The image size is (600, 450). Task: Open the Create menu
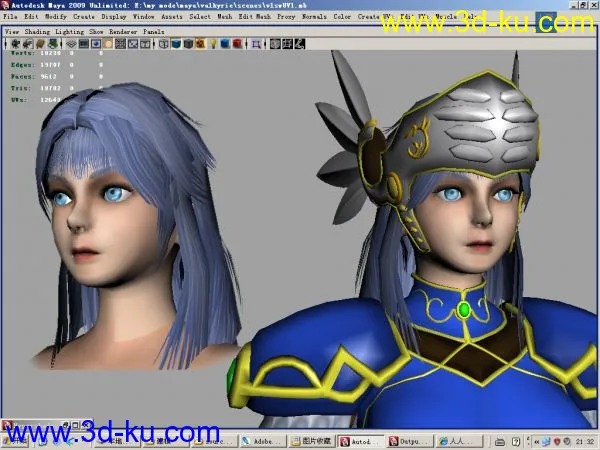pyautogui.click(x=84, y=17)
